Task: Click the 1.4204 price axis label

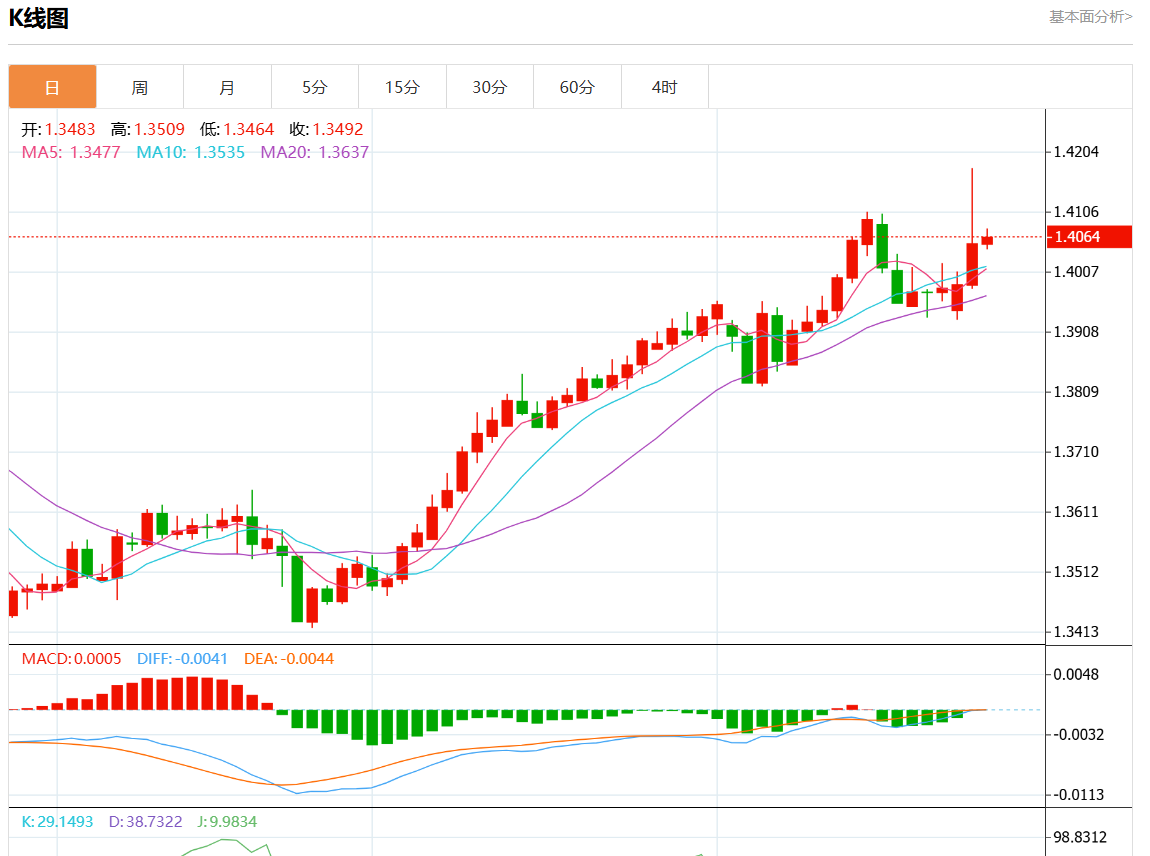Action: point(1076,152)
